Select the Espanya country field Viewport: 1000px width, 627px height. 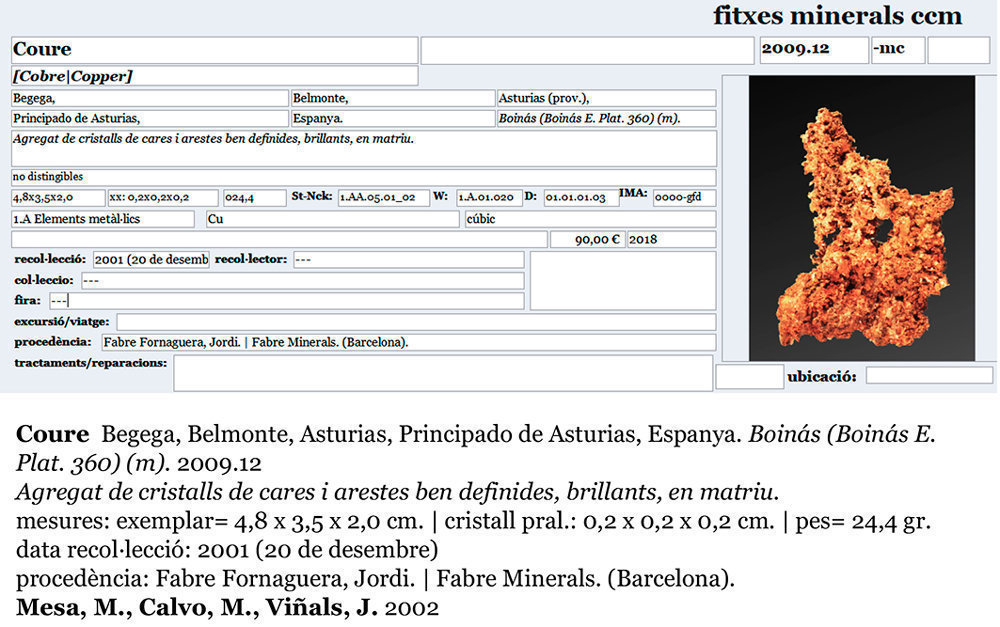pos(393,119)
